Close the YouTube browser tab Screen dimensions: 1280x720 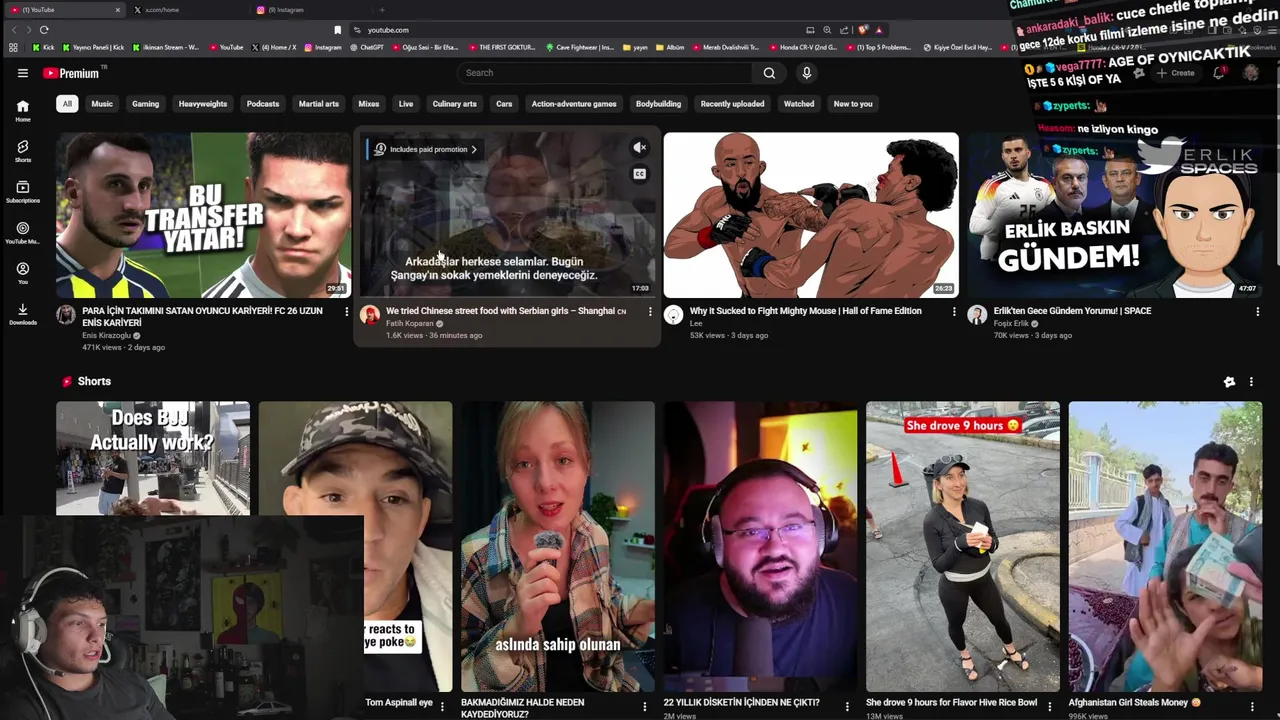pyautogui.click(x=117, y=10)
